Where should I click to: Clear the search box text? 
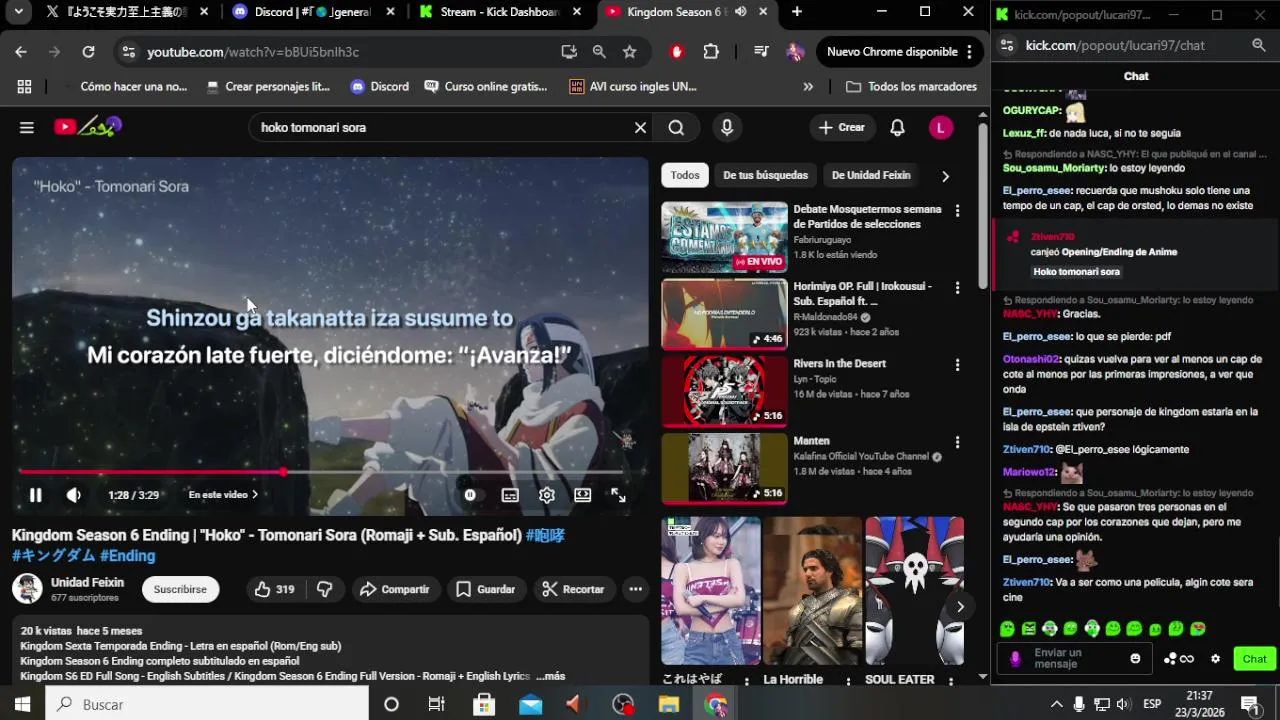640,127
